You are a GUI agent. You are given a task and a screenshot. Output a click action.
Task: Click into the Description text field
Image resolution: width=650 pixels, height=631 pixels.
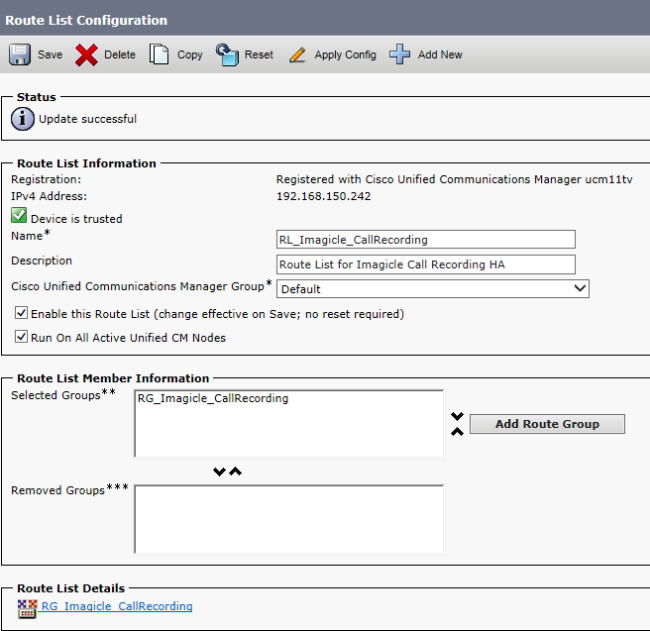(x=425, y=264)
